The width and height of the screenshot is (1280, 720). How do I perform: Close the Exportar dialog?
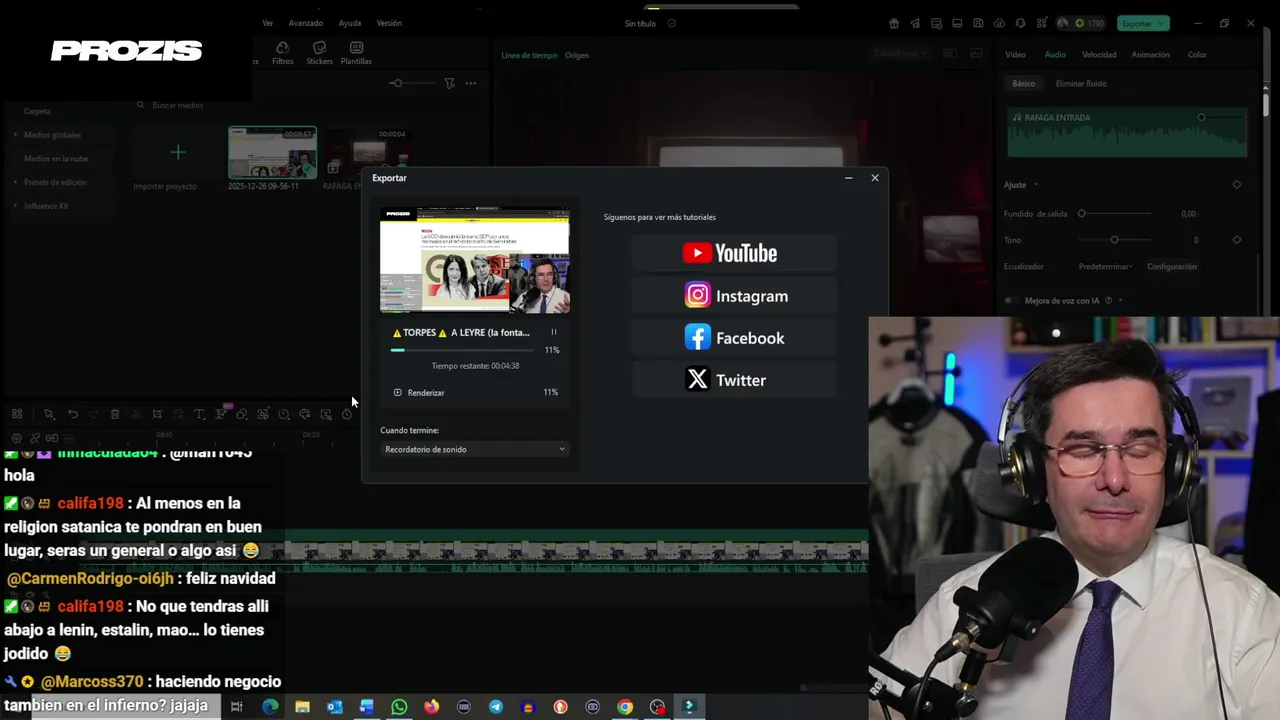[875, 178]
